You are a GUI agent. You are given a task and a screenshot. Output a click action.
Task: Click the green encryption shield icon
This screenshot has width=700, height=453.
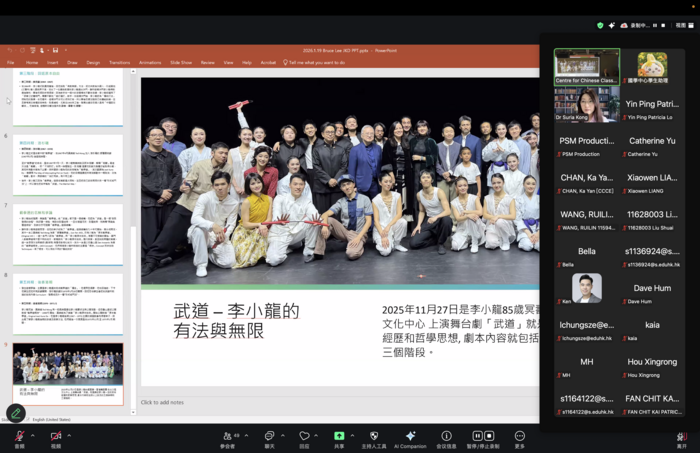click(x=600, y=25)
